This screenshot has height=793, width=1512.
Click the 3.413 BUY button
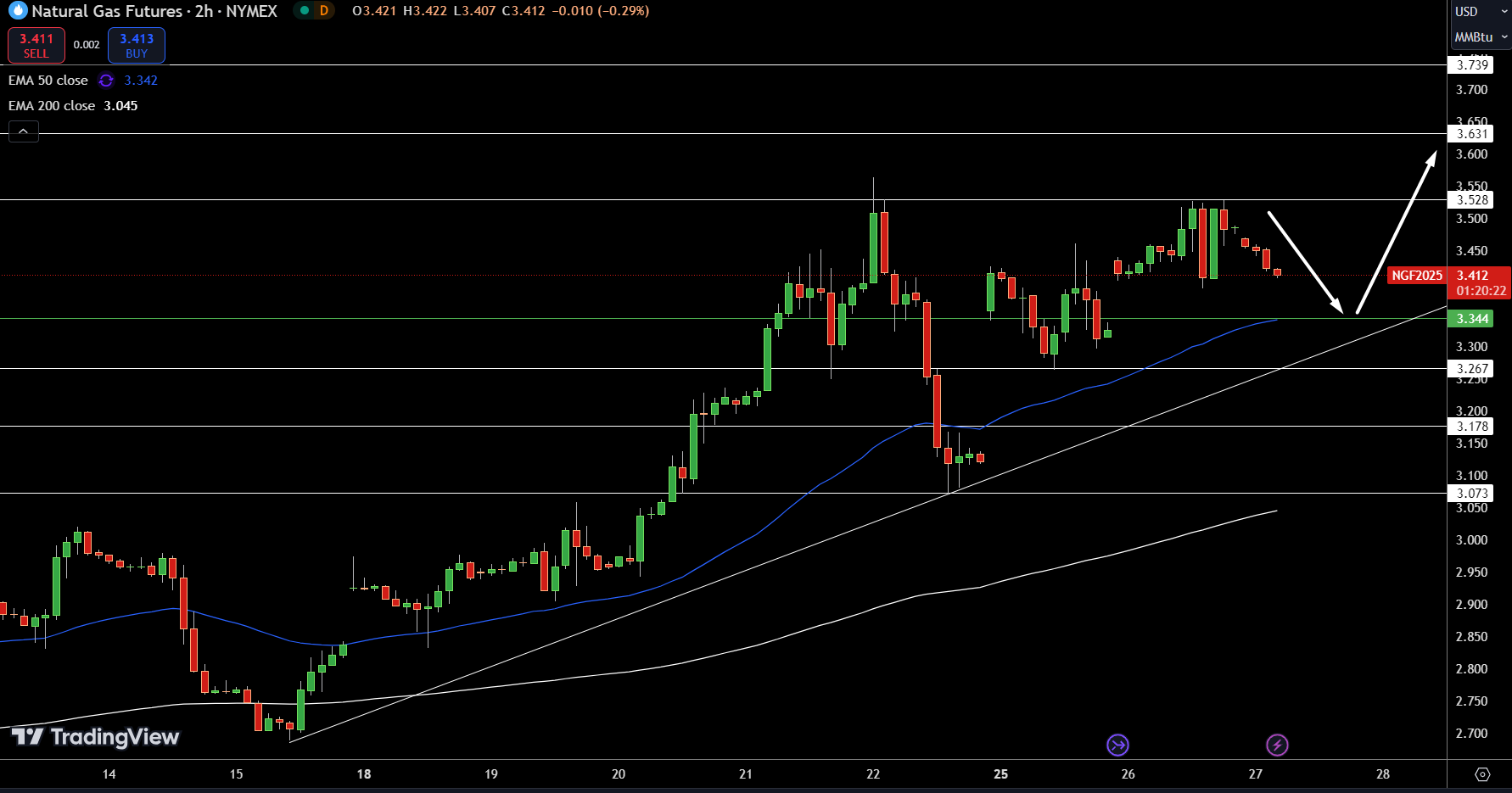pos(137,46)
